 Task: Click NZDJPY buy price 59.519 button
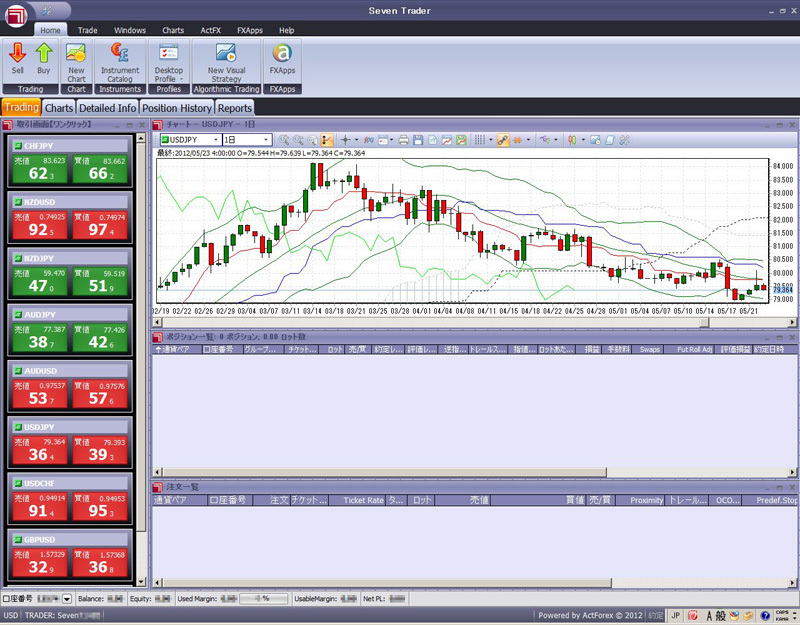(100, 281)
